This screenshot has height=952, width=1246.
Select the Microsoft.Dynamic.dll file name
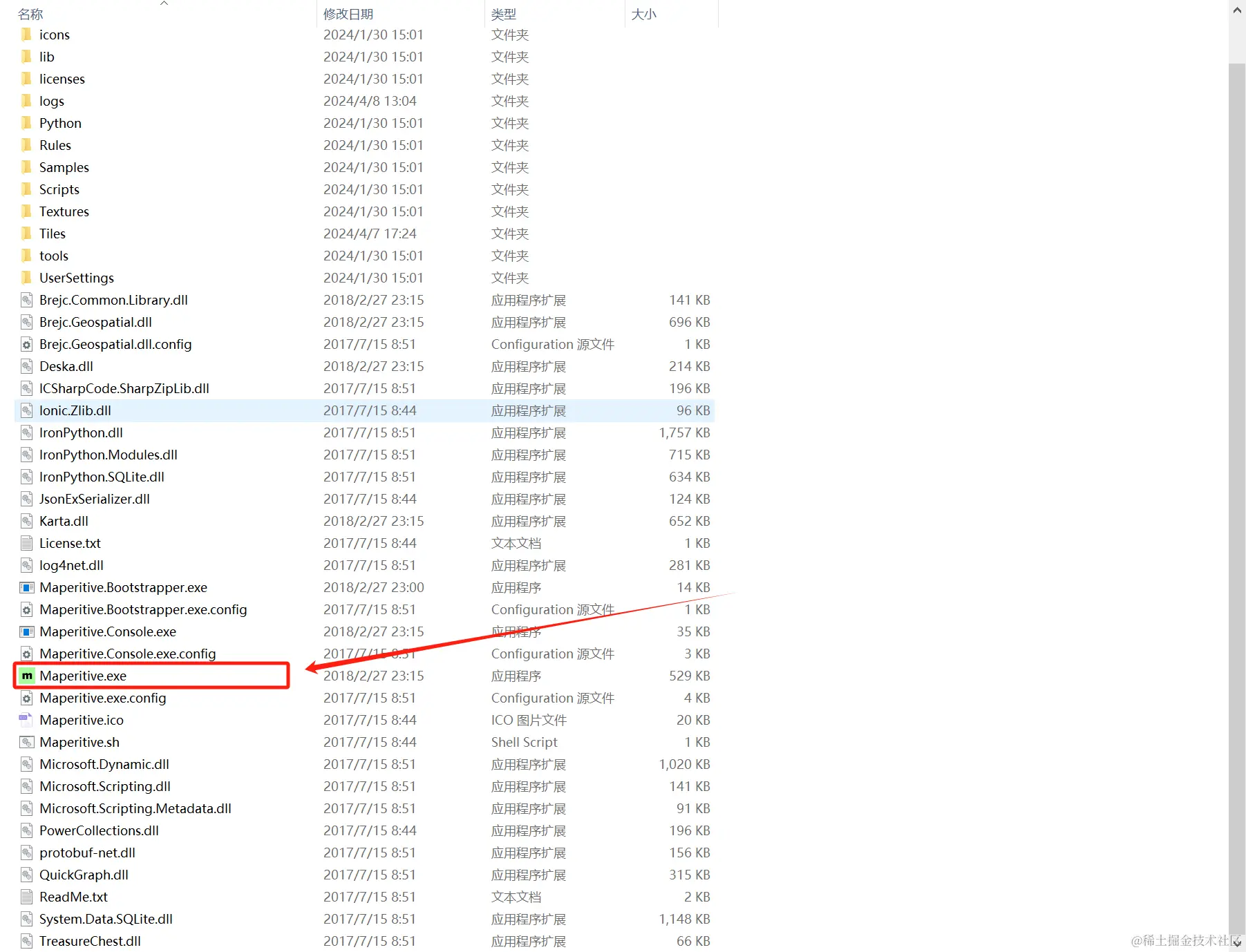point(104,764)
